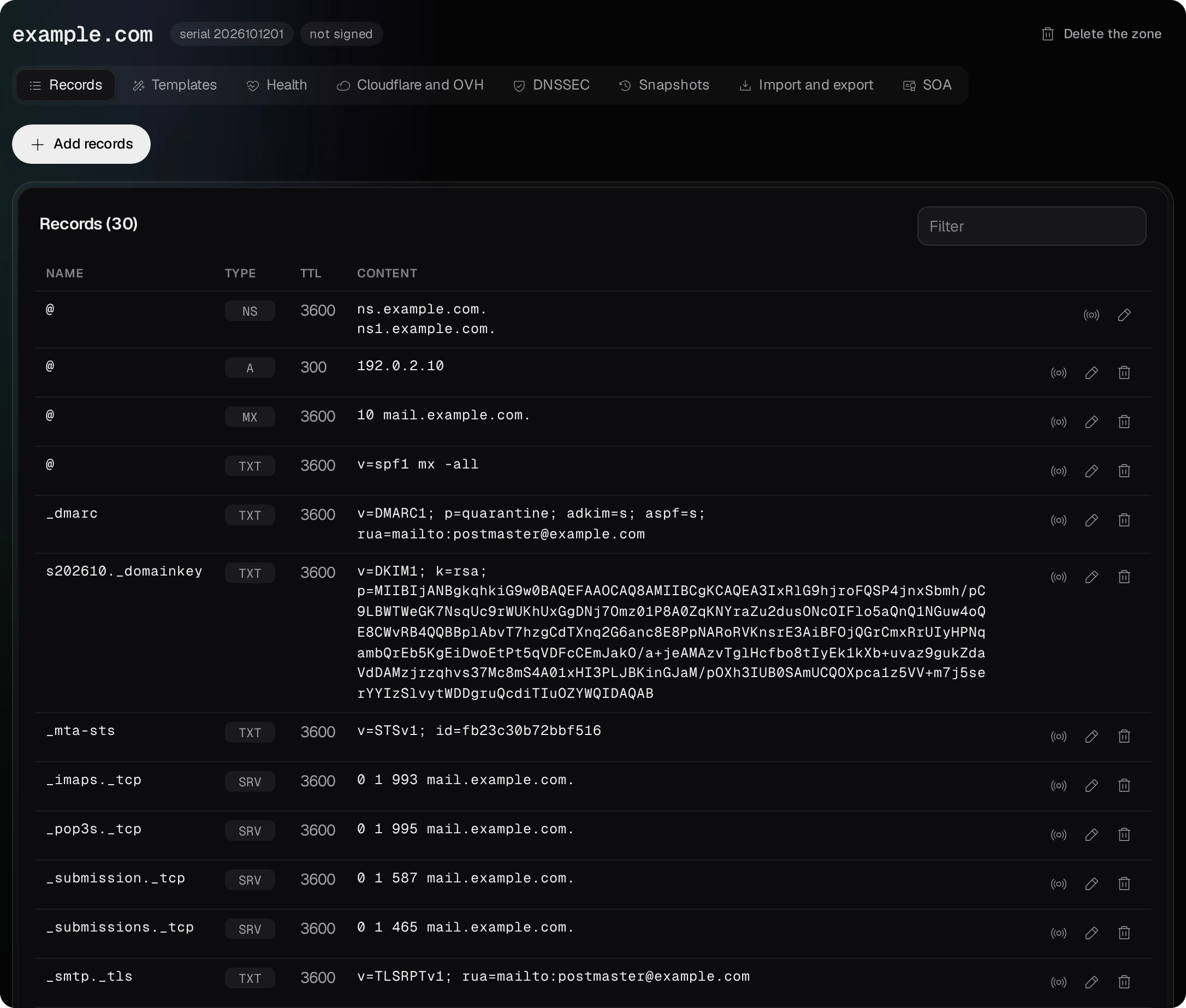Image resolution: width=1186 pixels, height=1008 pixels.
Task: Check propagation for the _smtp._tls record
Action: point(1059,982)
